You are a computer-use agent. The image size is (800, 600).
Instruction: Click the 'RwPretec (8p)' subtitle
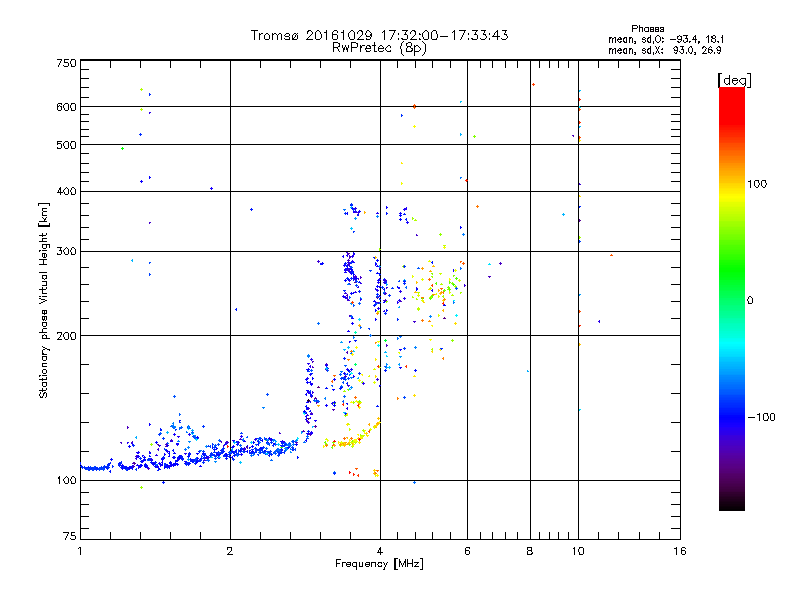(379, 48)
